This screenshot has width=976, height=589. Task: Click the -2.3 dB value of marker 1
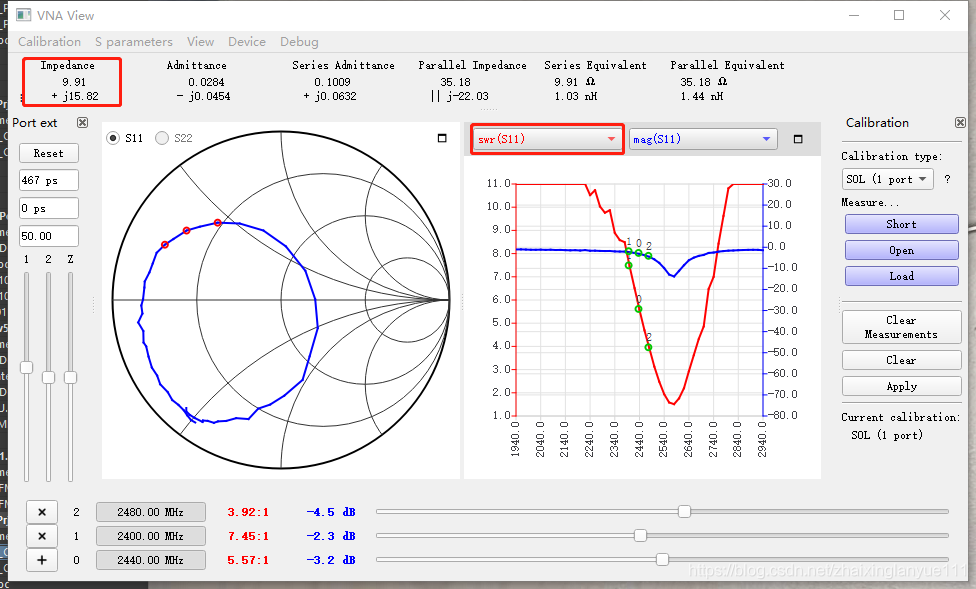(x=331, y=536)
